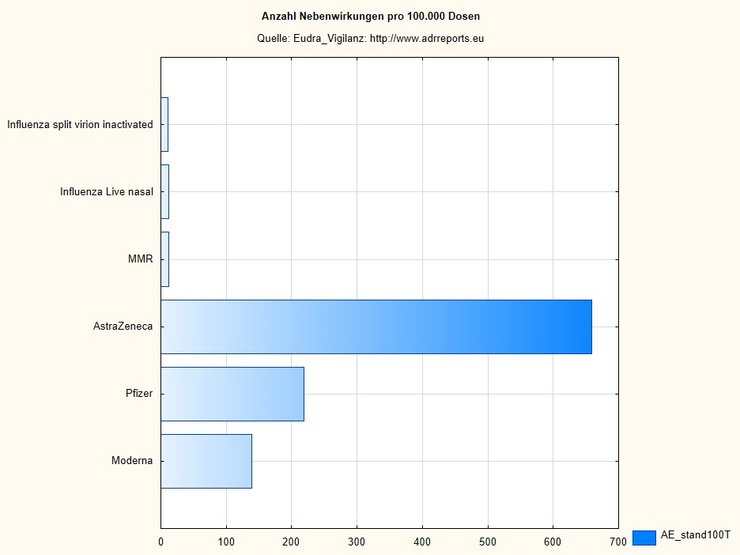Click the x-axis value 600
Screen dimensions: 740x555
[553, 542]
